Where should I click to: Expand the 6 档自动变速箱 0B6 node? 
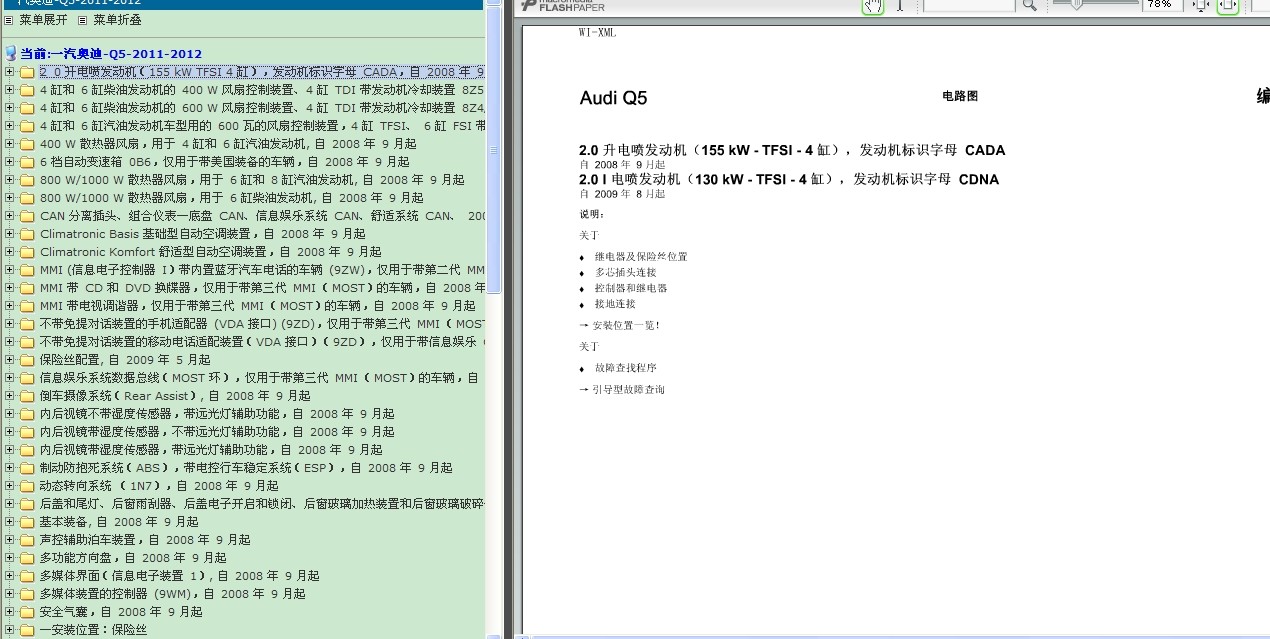point(9,162)
